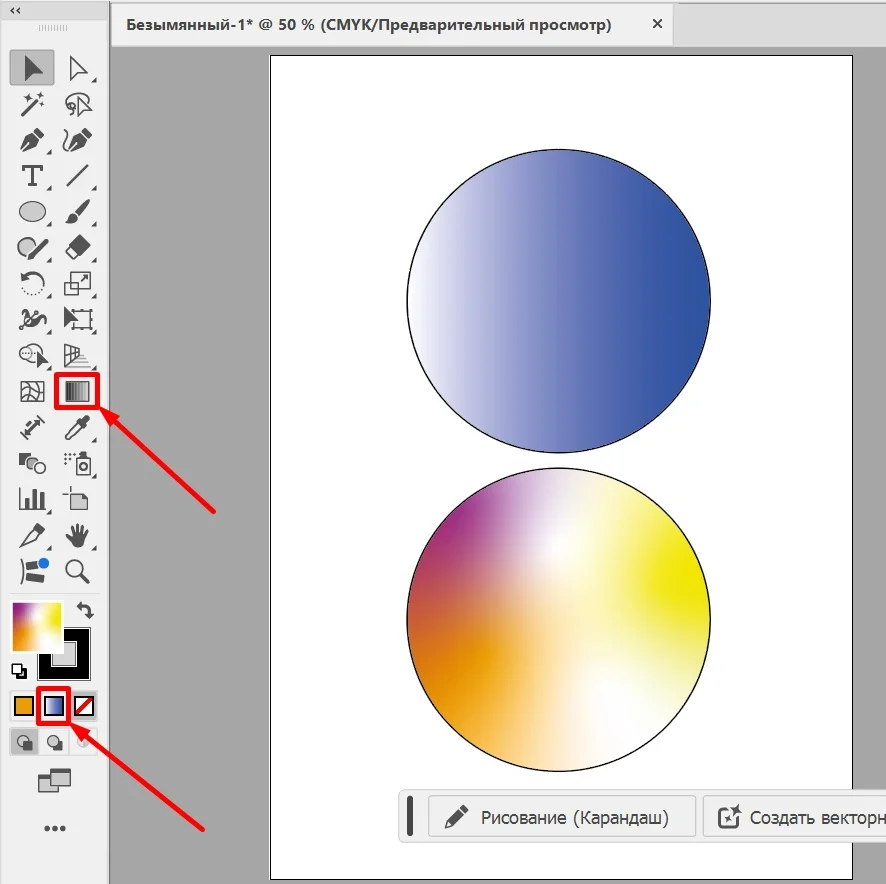
Task: Switch to the Безымянный-1 document tab
Action: pos(368,25)
